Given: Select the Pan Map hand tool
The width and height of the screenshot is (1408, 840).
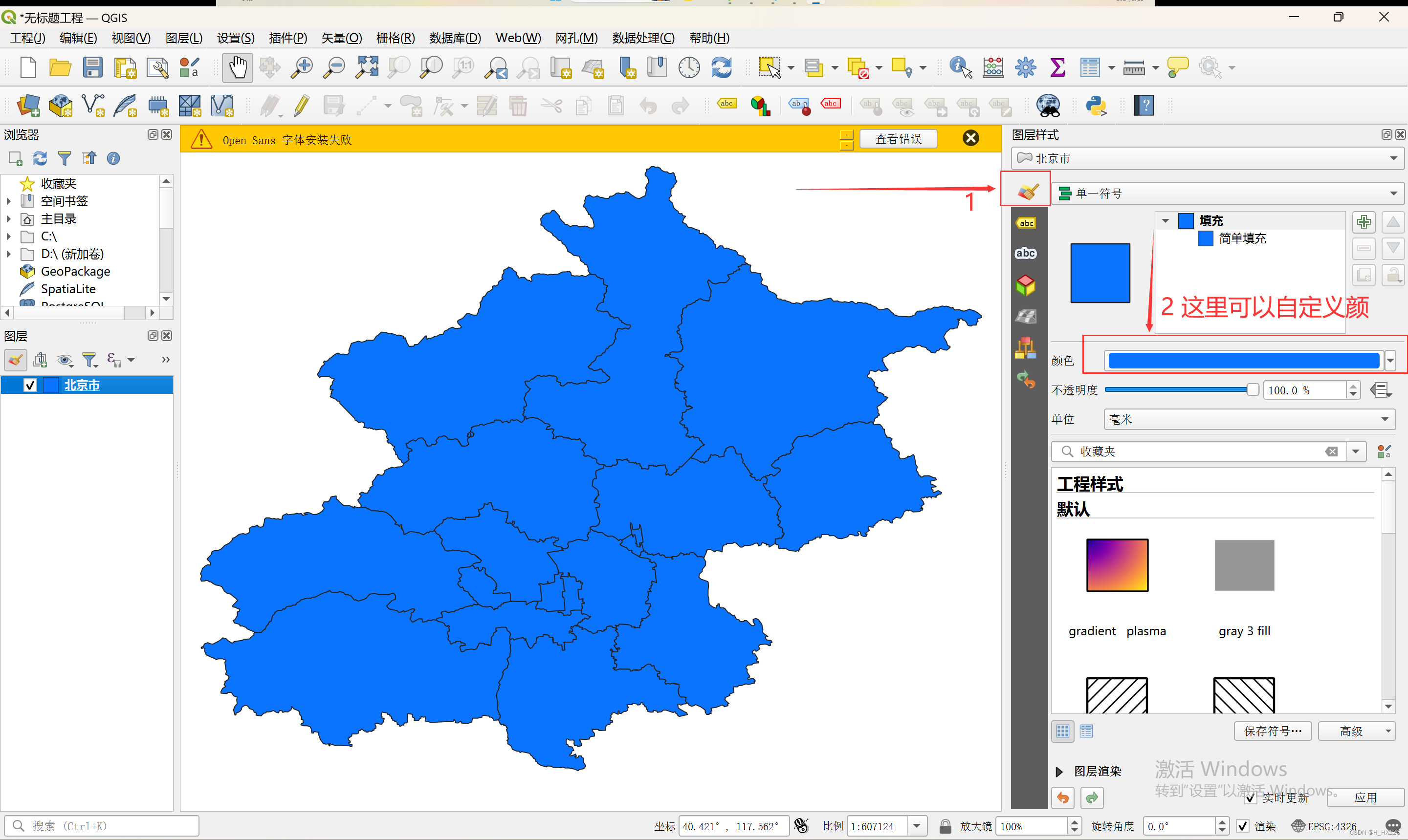Looking at the screenshot, I should coord(237,68).
